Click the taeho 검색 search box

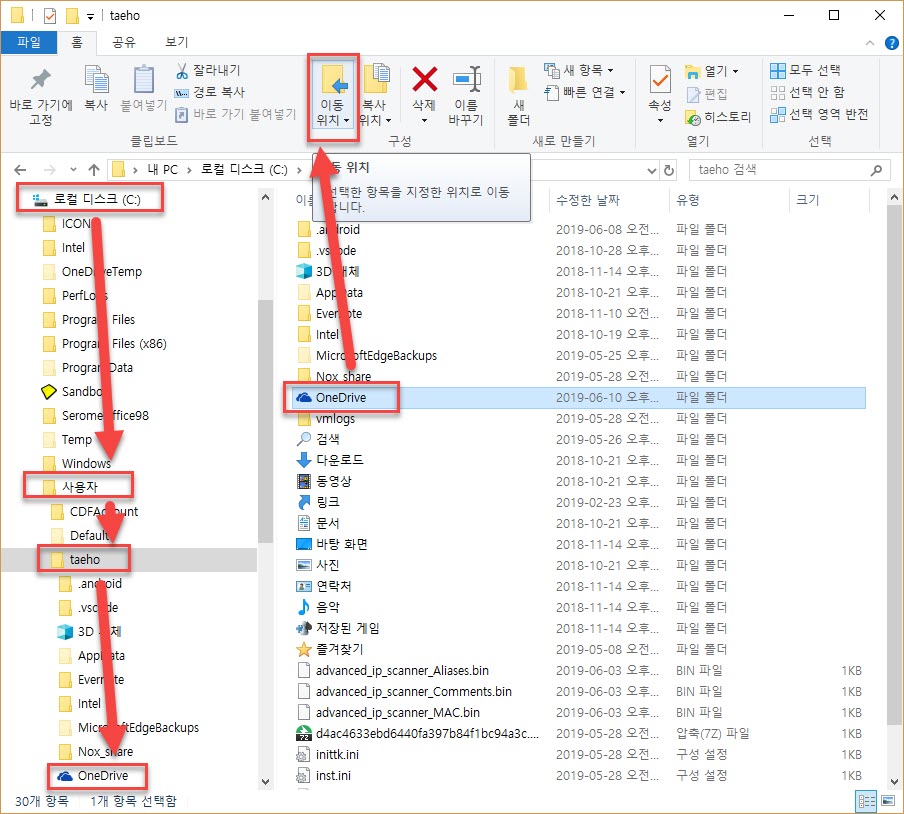click(780, 170)
